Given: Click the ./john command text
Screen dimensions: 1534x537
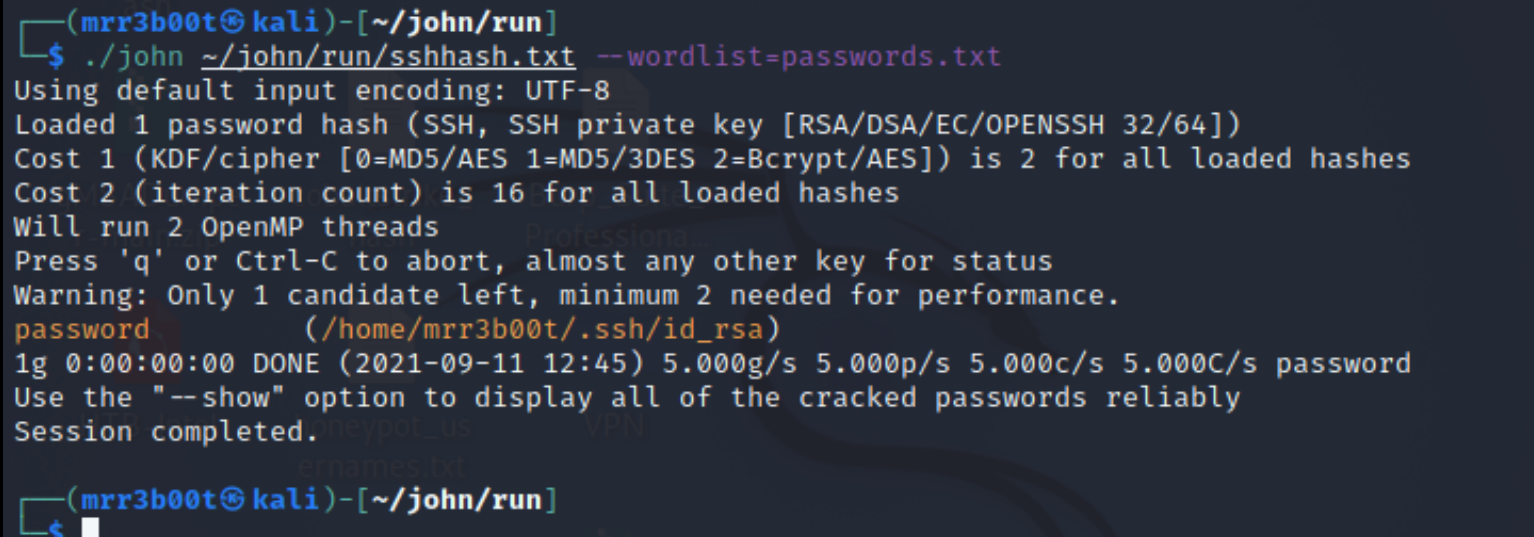Looking at the screenshot, I should coord(133,56).
